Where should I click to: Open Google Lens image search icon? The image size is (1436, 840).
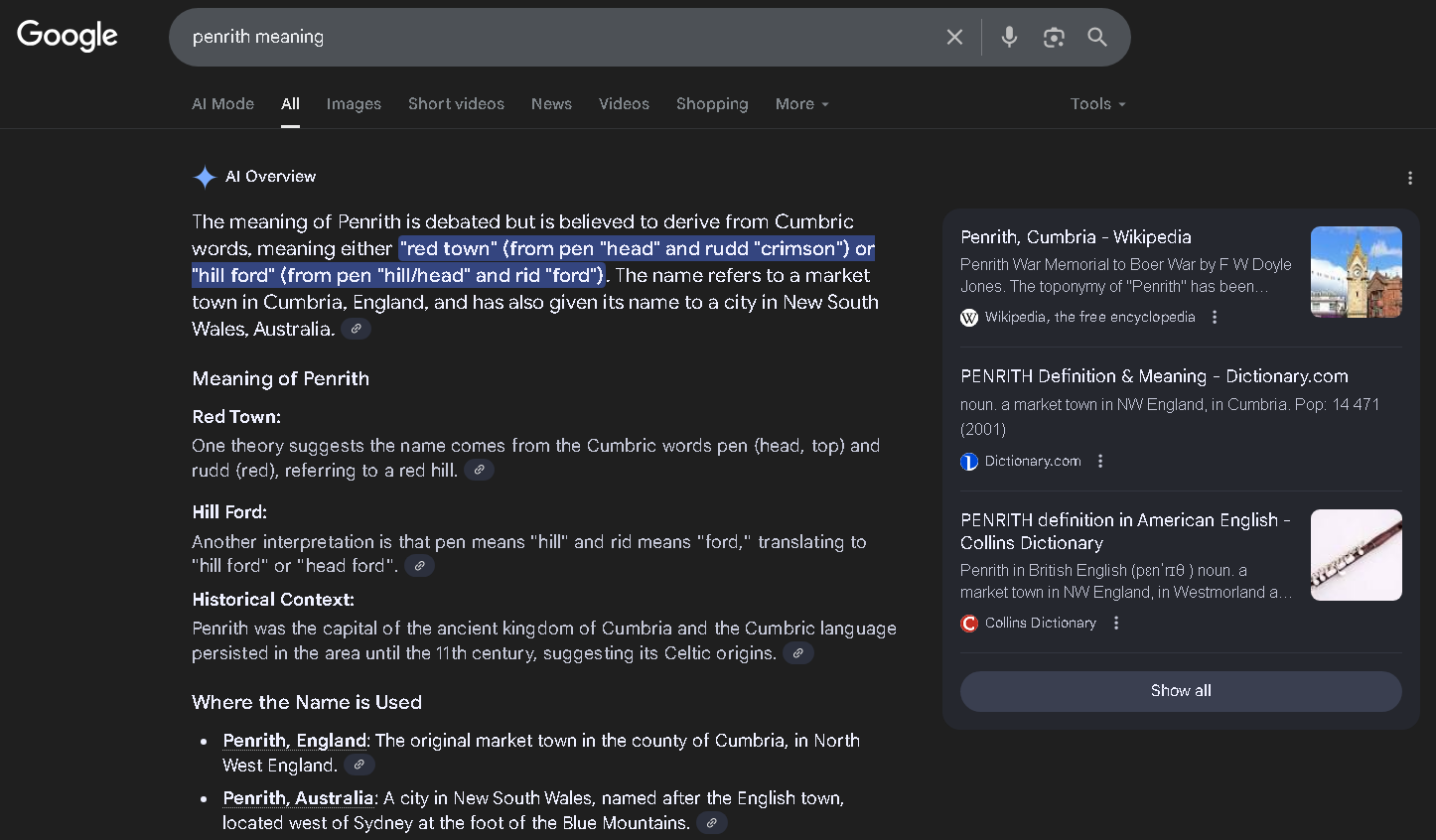coord(1054,38)
